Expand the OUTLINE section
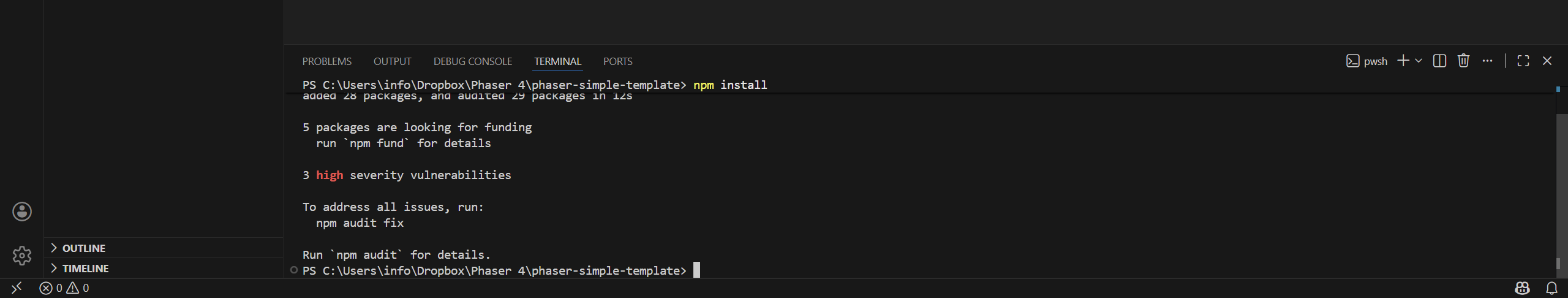The image size is (1568, 298). click(84, 248)
